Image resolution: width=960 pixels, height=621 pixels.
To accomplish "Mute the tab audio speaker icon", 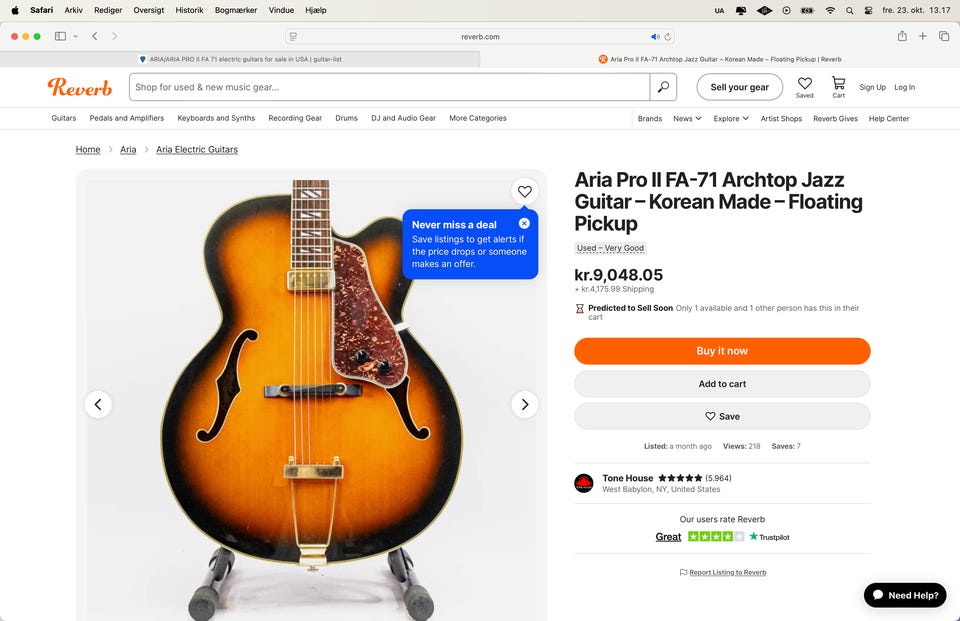I will click(655, 37).
